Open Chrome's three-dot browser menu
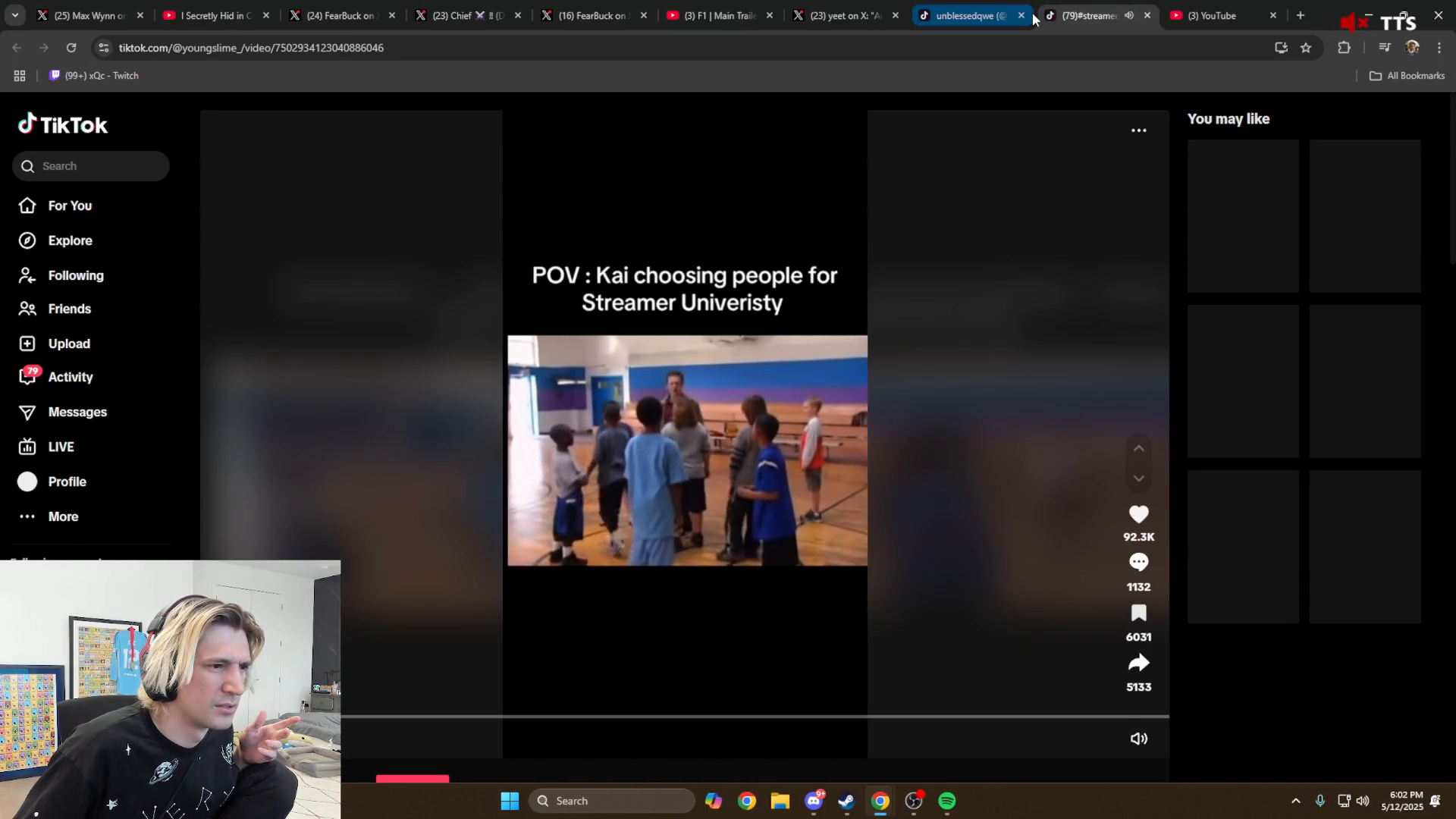 point(1439,47)
